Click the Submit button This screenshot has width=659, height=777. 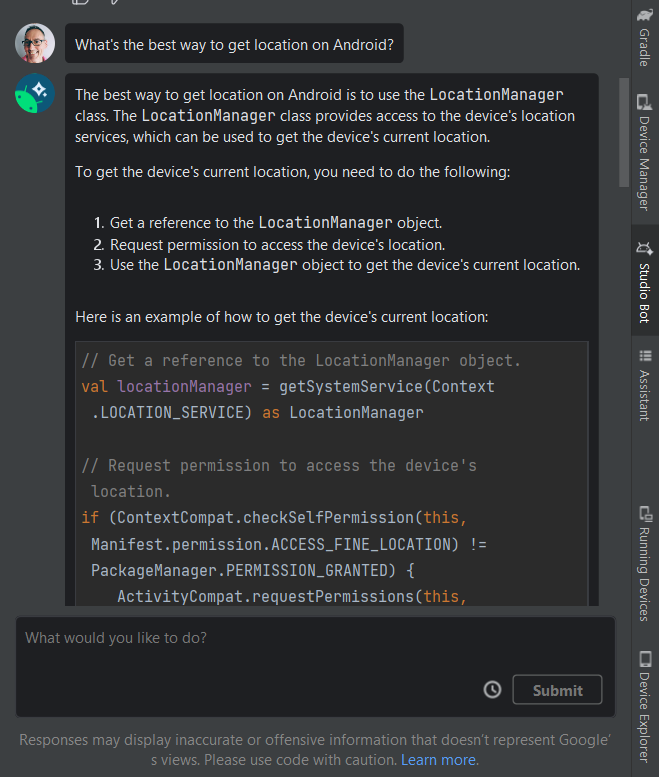[x=557, y=690]
